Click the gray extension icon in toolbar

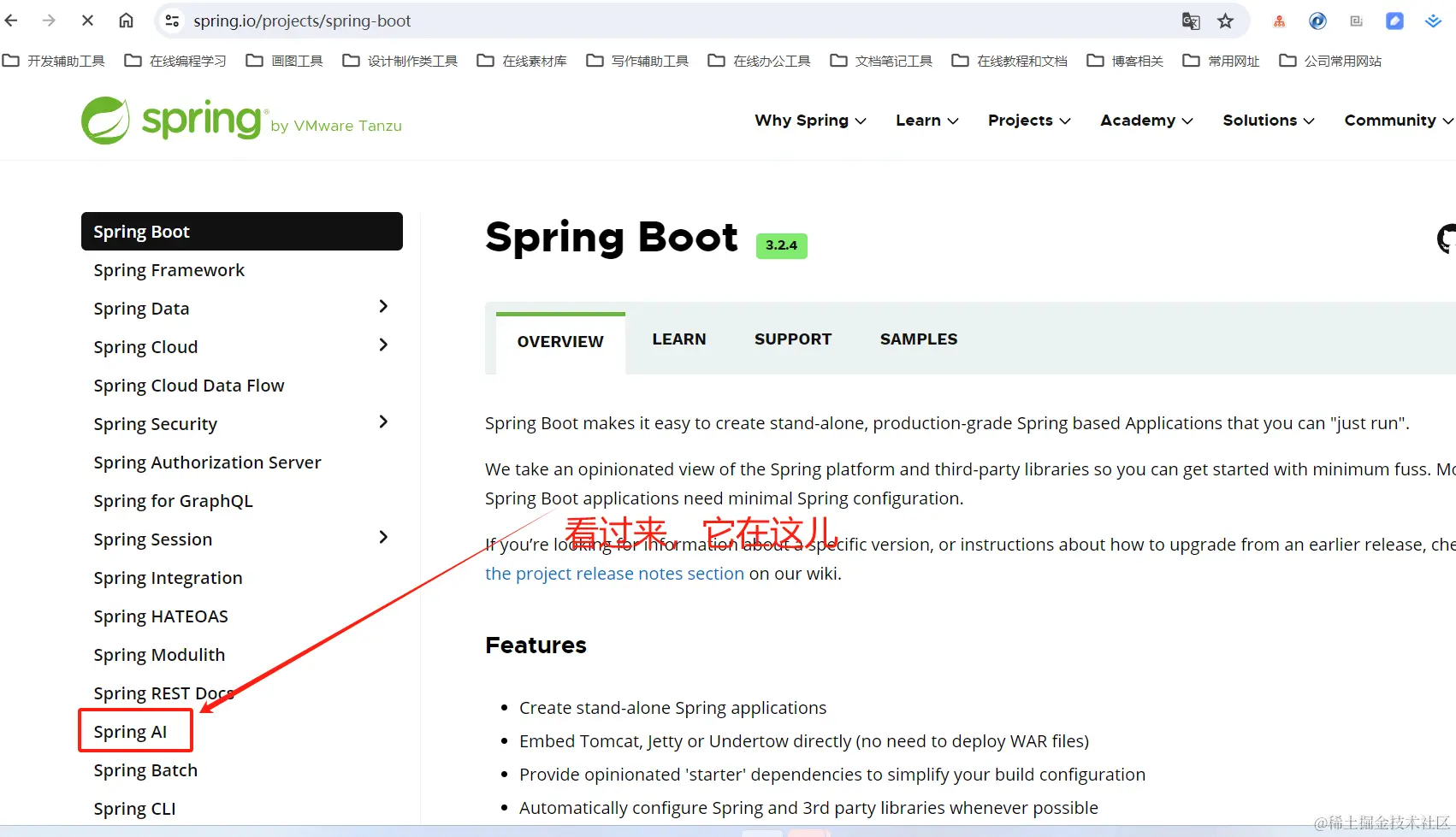coord(1357,21)
